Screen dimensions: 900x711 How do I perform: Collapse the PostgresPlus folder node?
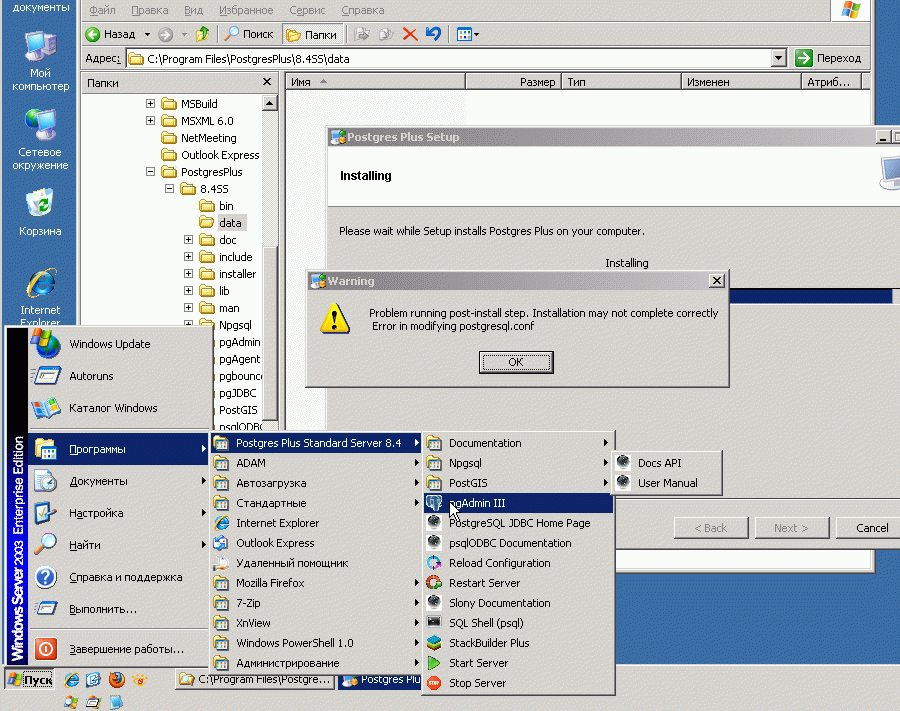pyautogui.click(x=150, y=172)
